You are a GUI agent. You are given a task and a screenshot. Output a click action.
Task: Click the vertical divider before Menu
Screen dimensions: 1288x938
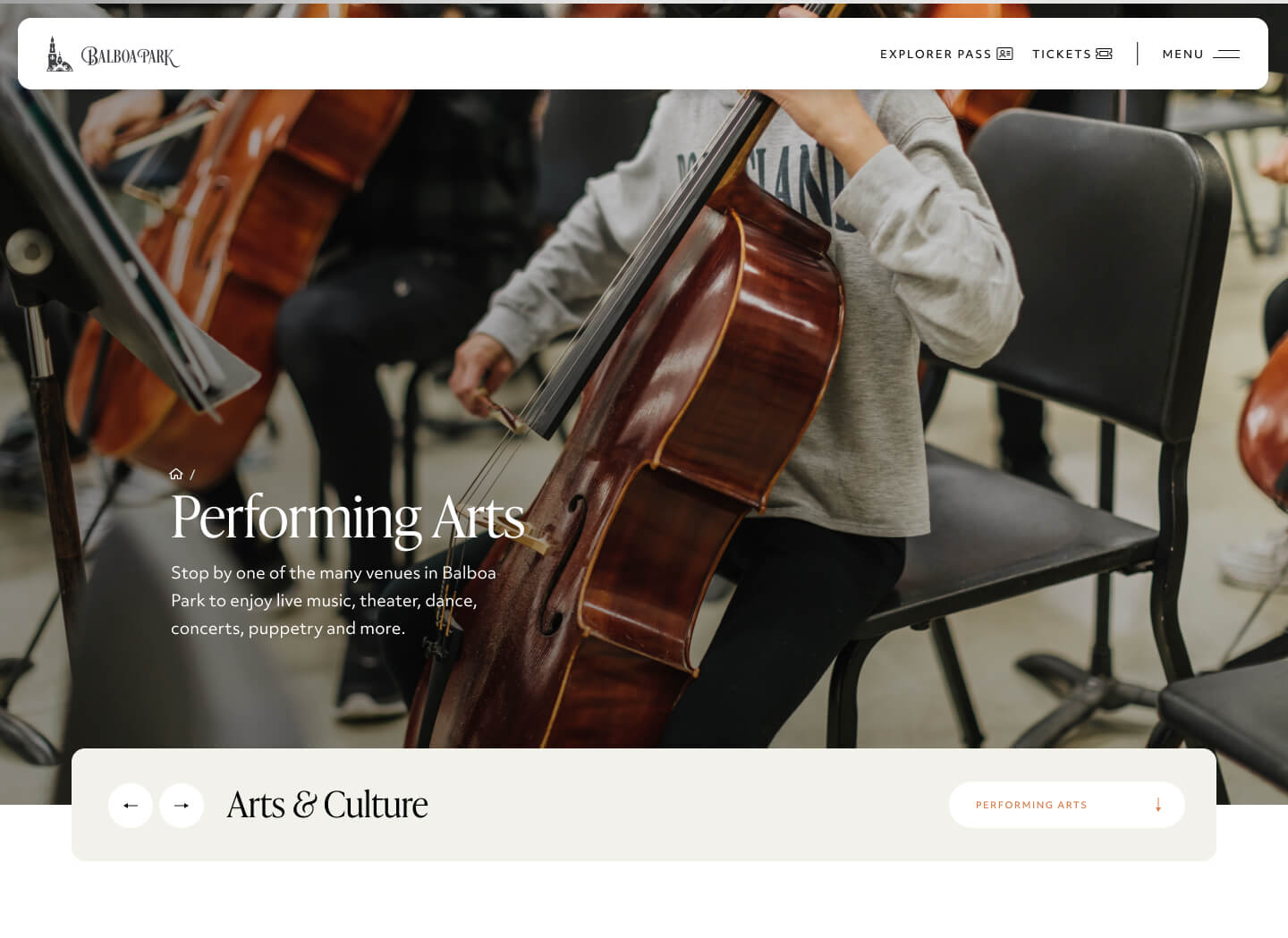pos(1138,54)
